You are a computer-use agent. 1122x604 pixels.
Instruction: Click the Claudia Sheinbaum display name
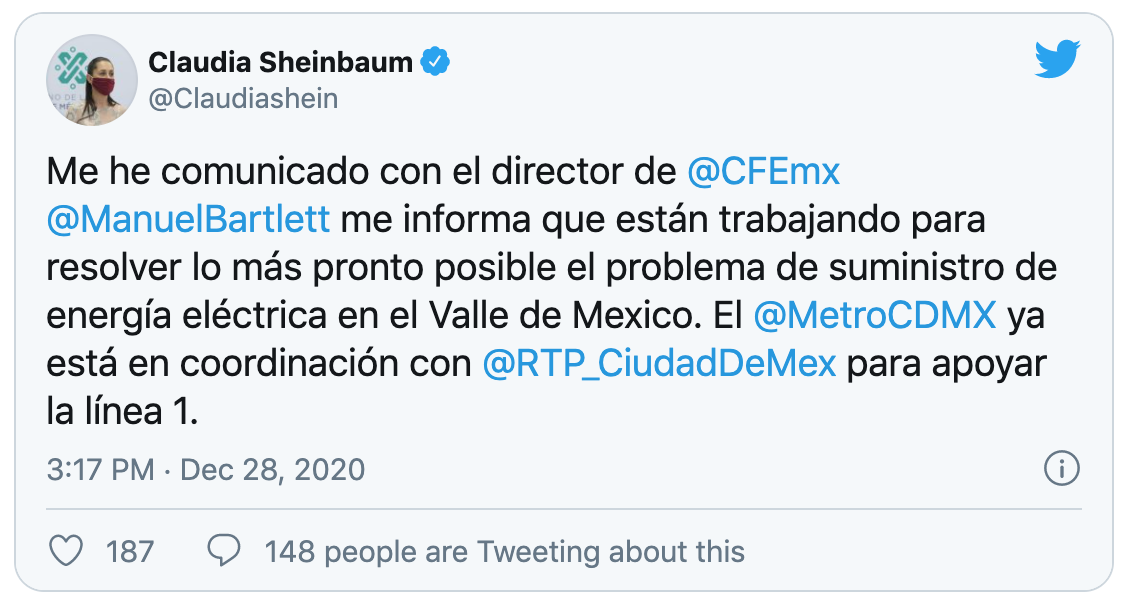coord(280,62)
